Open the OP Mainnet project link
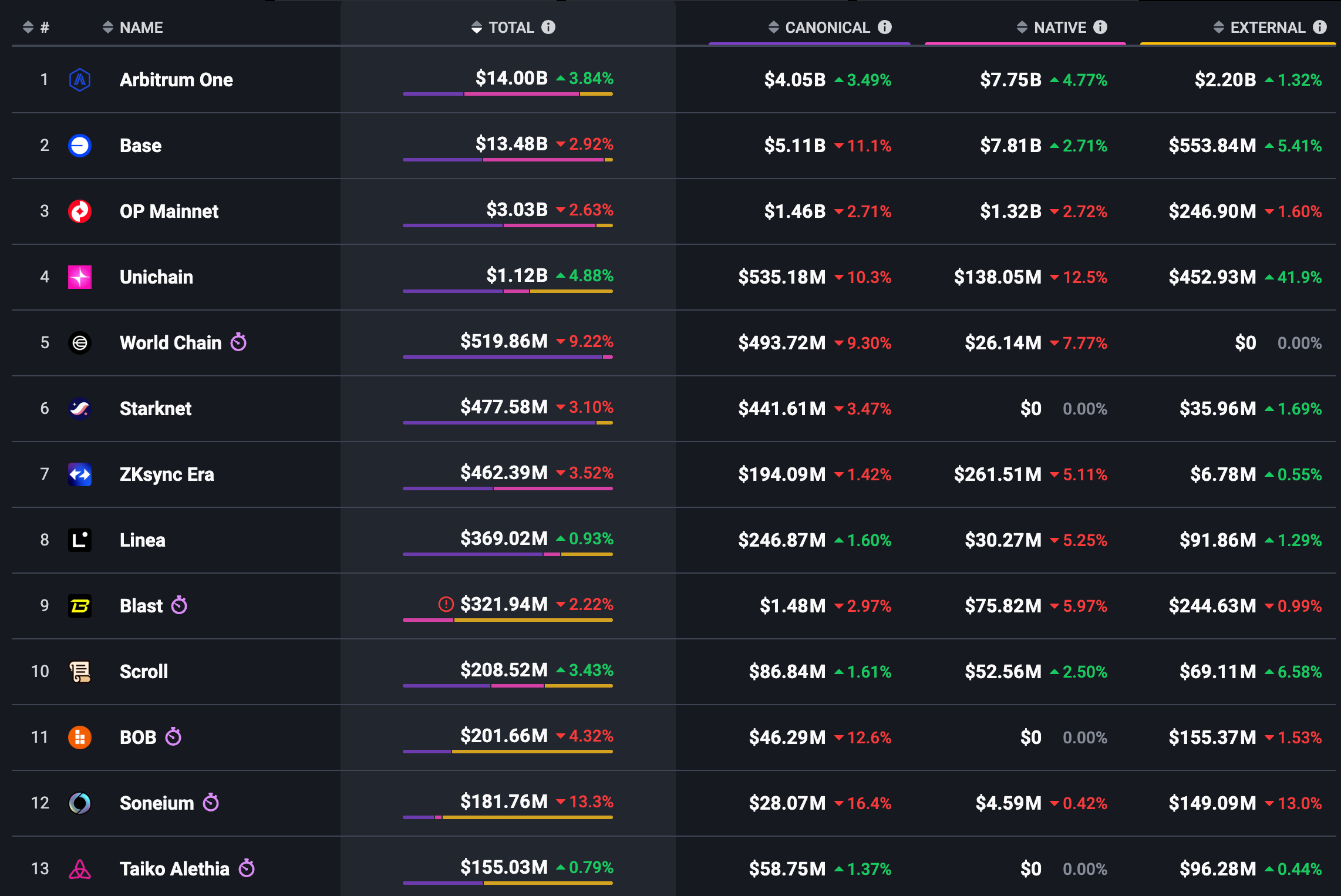This screenshot has width=1341, height=896. [169, 211]
